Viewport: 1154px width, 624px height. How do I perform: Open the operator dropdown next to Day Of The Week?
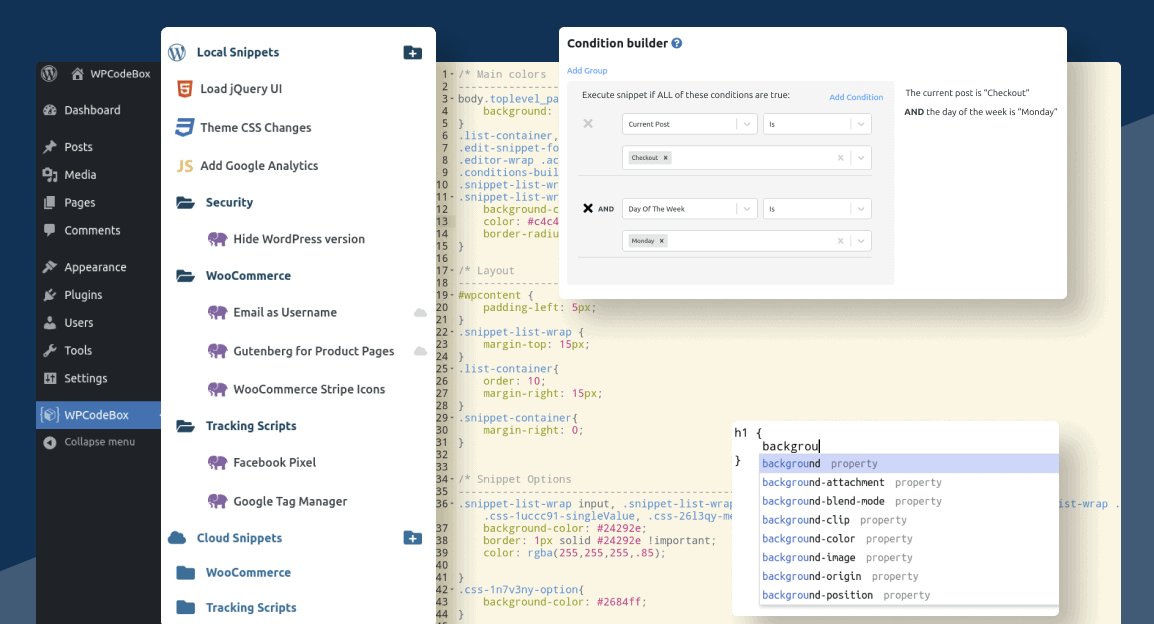tap(817, 209)
